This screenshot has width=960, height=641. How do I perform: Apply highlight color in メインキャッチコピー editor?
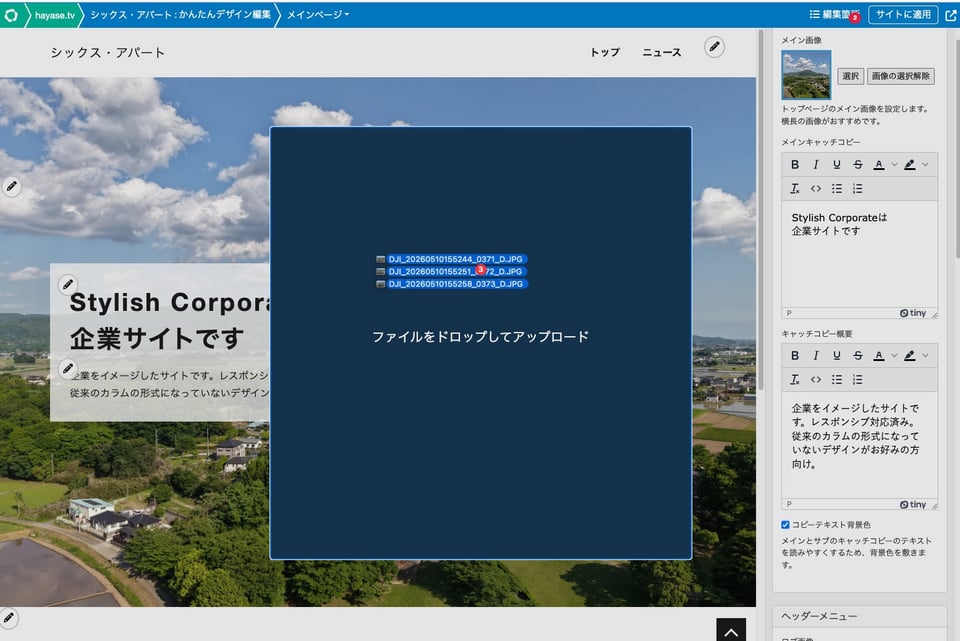910,164
